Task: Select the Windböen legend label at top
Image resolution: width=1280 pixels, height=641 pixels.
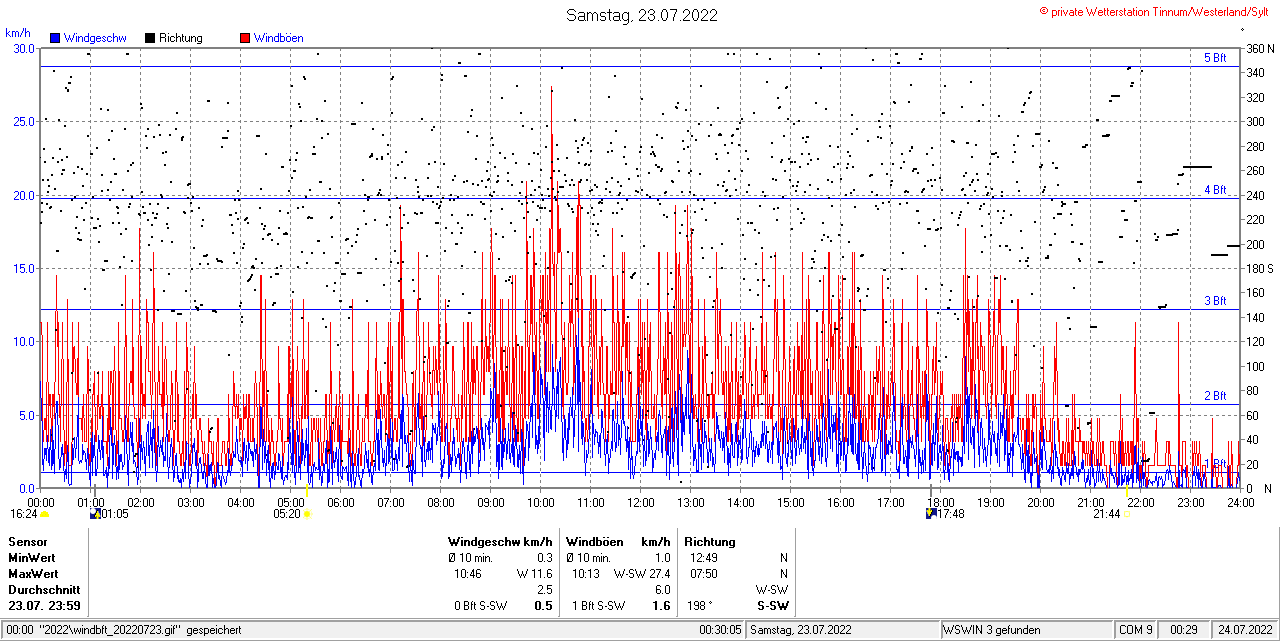Action: point(279,38)
